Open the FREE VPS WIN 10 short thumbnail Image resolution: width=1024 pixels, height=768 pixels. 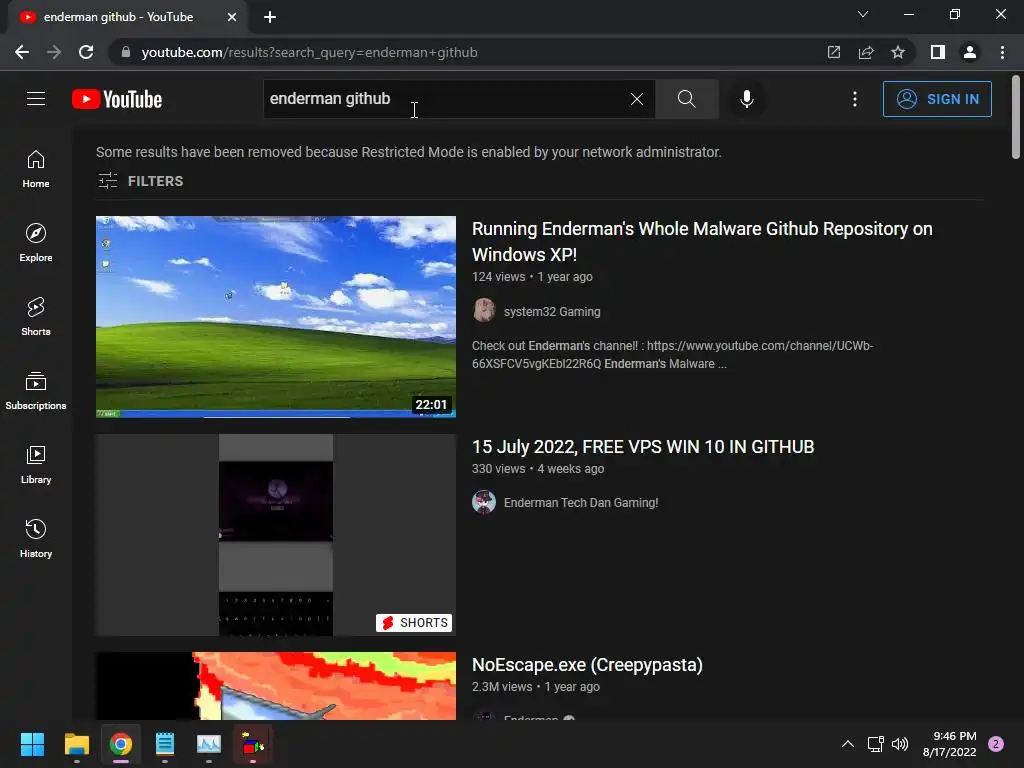click(x=276, y=535)
